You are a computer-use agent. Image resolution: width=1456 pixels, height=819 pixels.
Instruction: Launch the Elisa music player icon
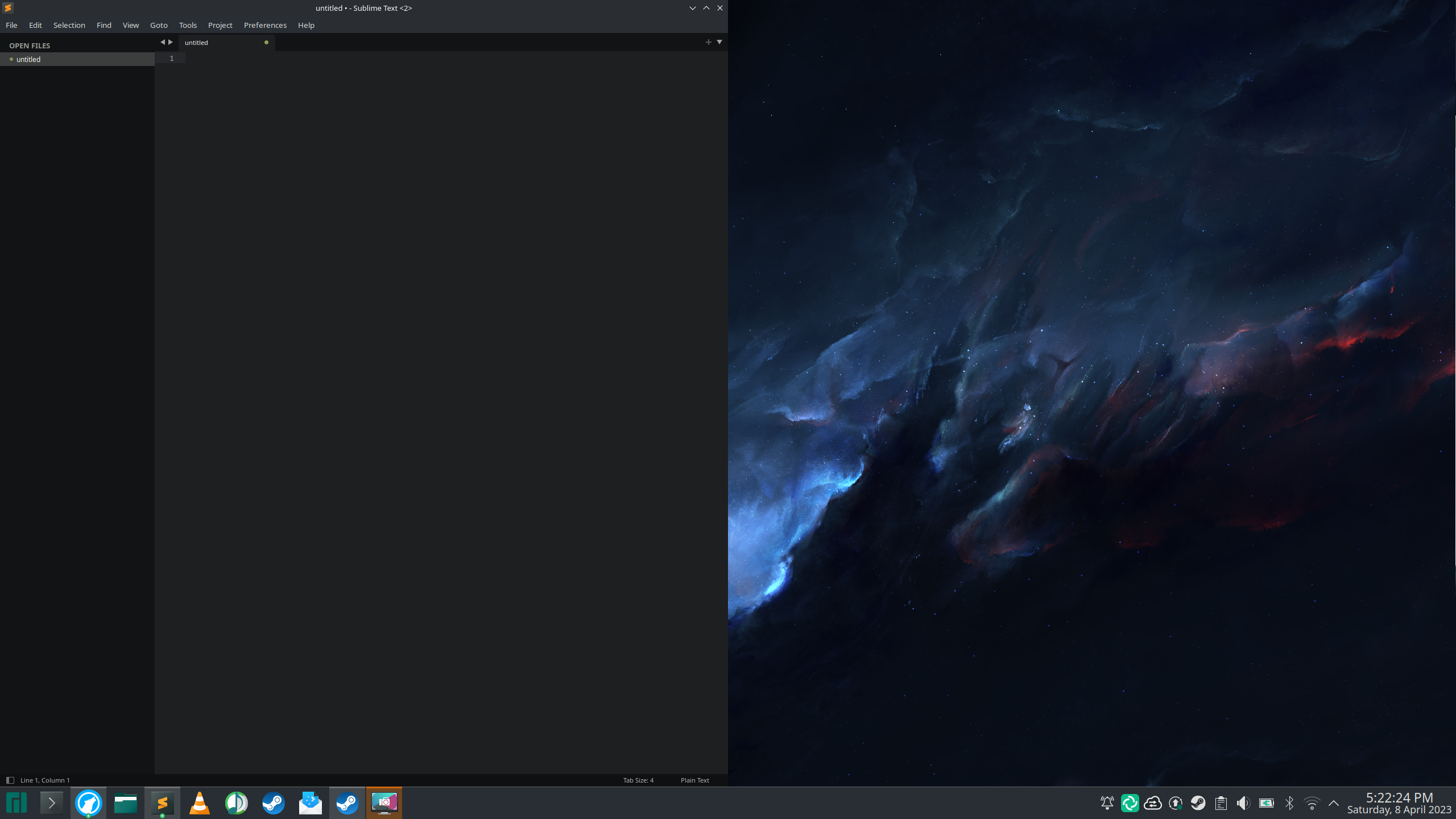[x=237, y=803]
